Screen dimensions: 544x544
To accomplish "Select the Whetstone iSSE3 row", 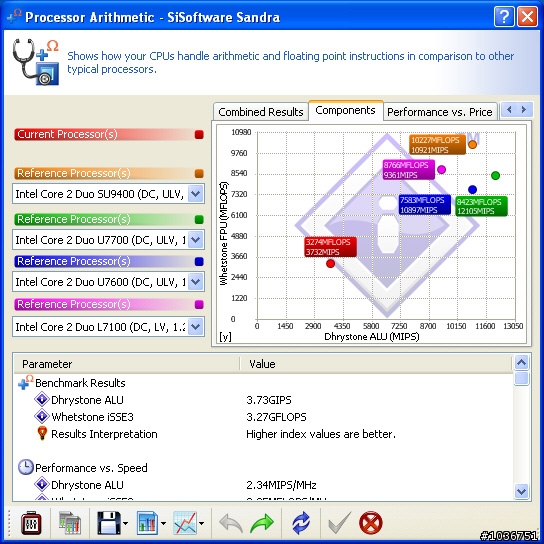I will coord(264,417).
